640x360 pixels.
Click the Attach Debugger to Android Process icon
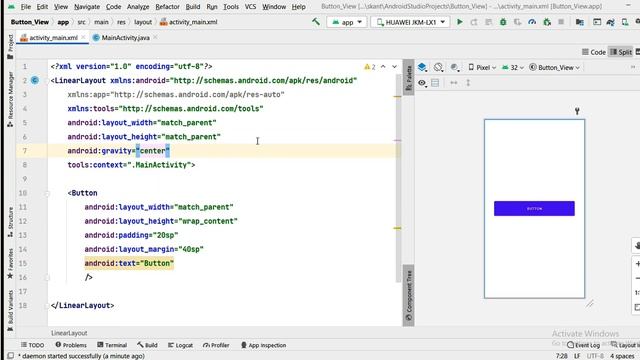click(x=547, y=22)
